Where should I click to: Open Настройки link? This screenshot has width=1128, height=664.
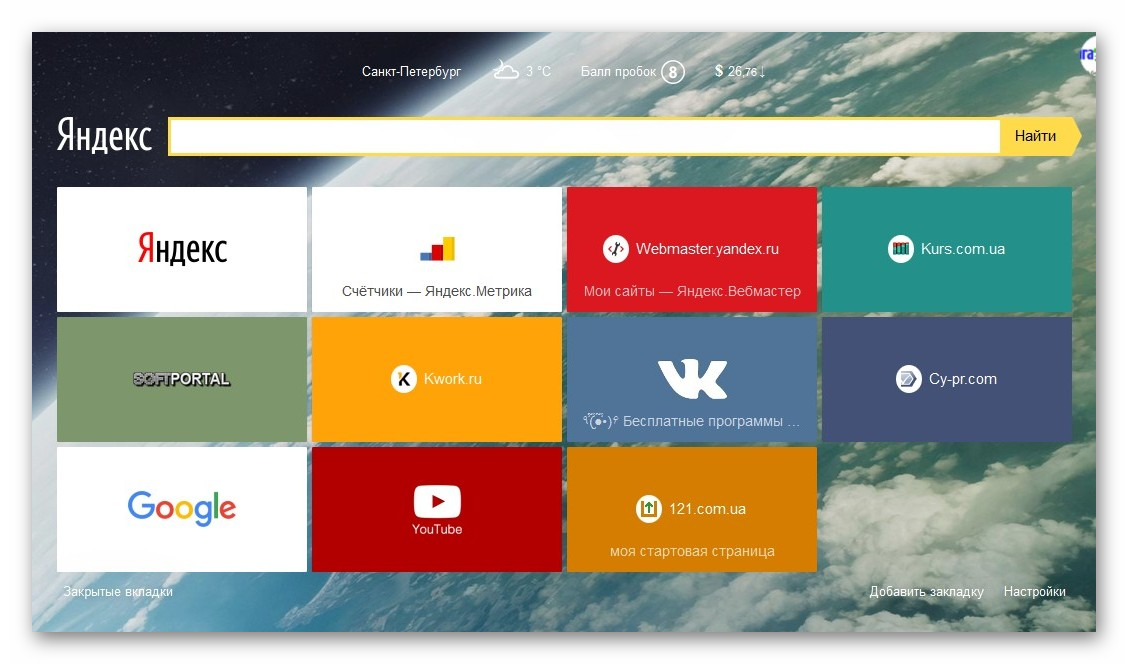tap(1034, 591)
